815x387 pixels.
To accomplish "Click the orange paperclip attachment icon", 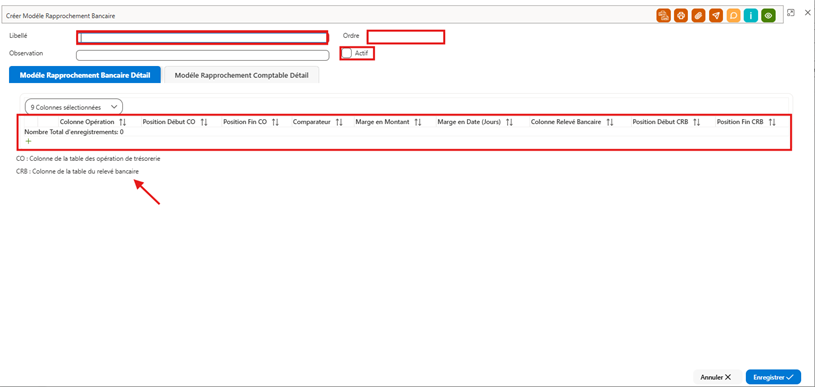I will (x=699, y=16).
